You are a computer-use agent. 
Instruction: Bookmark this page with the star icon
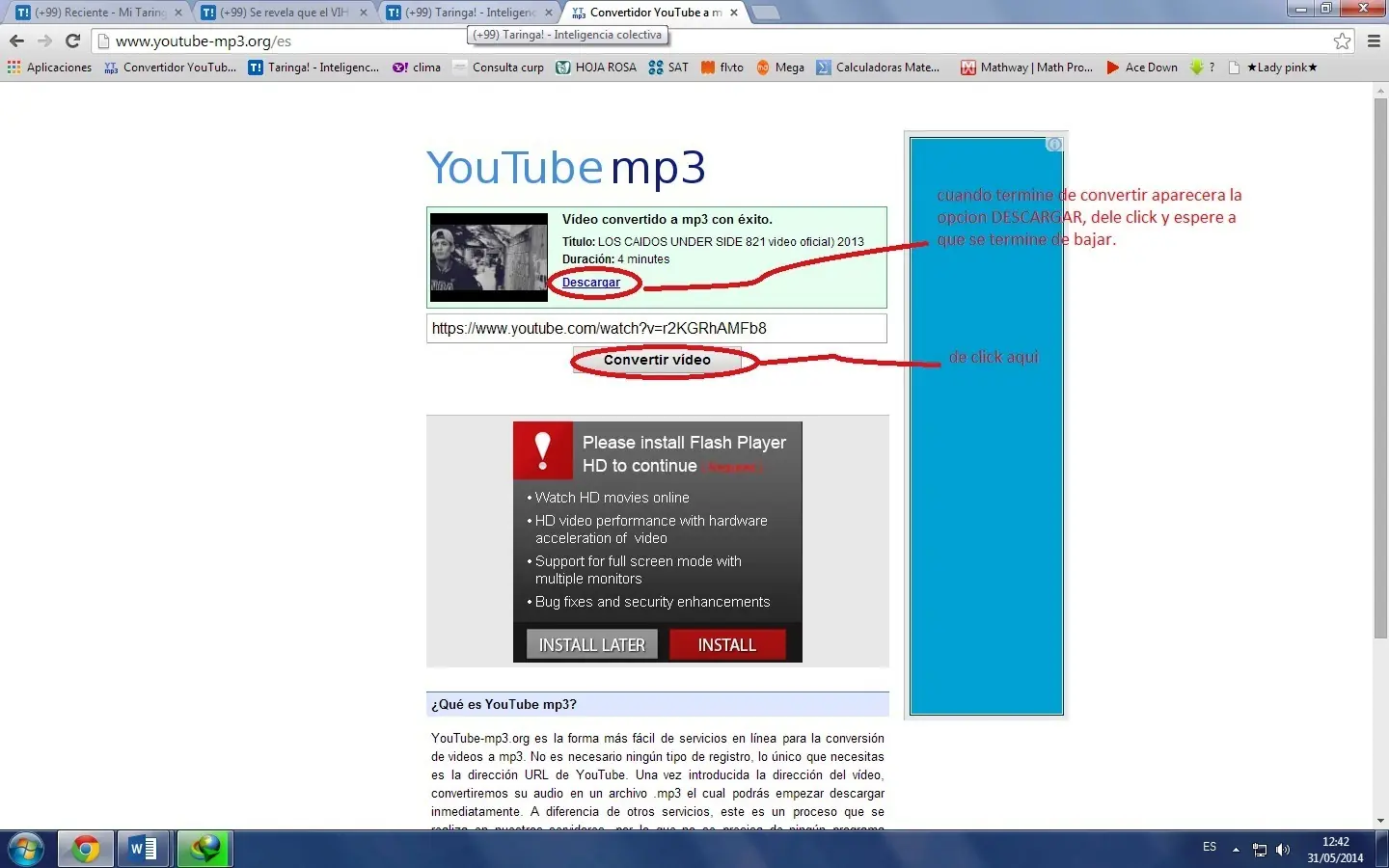1342,41
